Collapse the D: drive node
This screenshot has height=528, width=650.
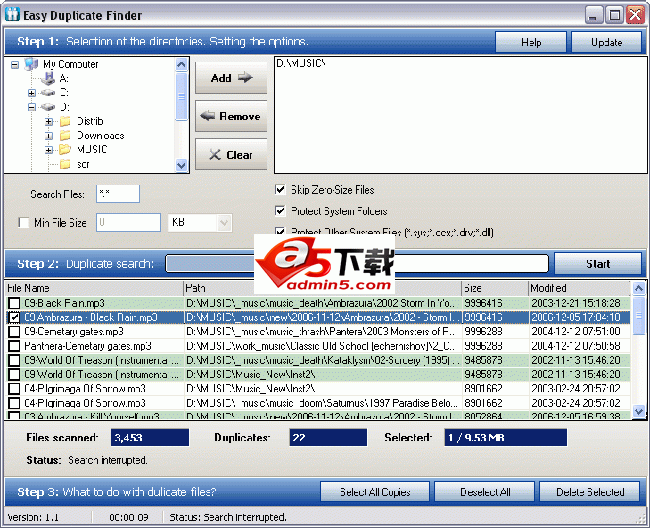pyautogui.click(x=32, y=107)
